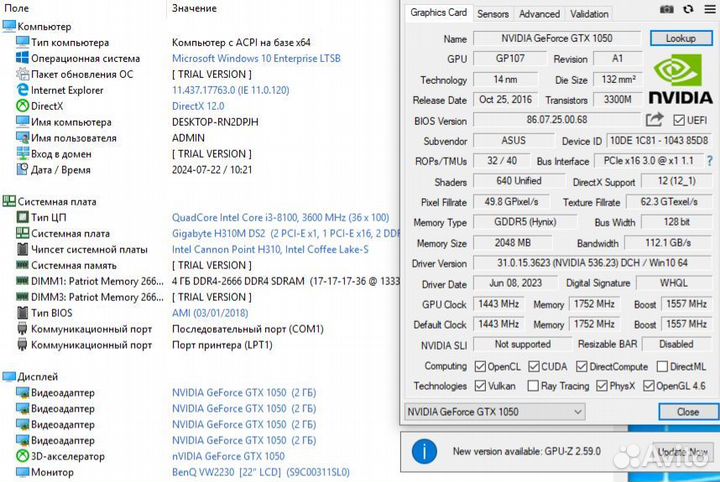
Task: Click the BIOS export share icon
Action: 654,120
